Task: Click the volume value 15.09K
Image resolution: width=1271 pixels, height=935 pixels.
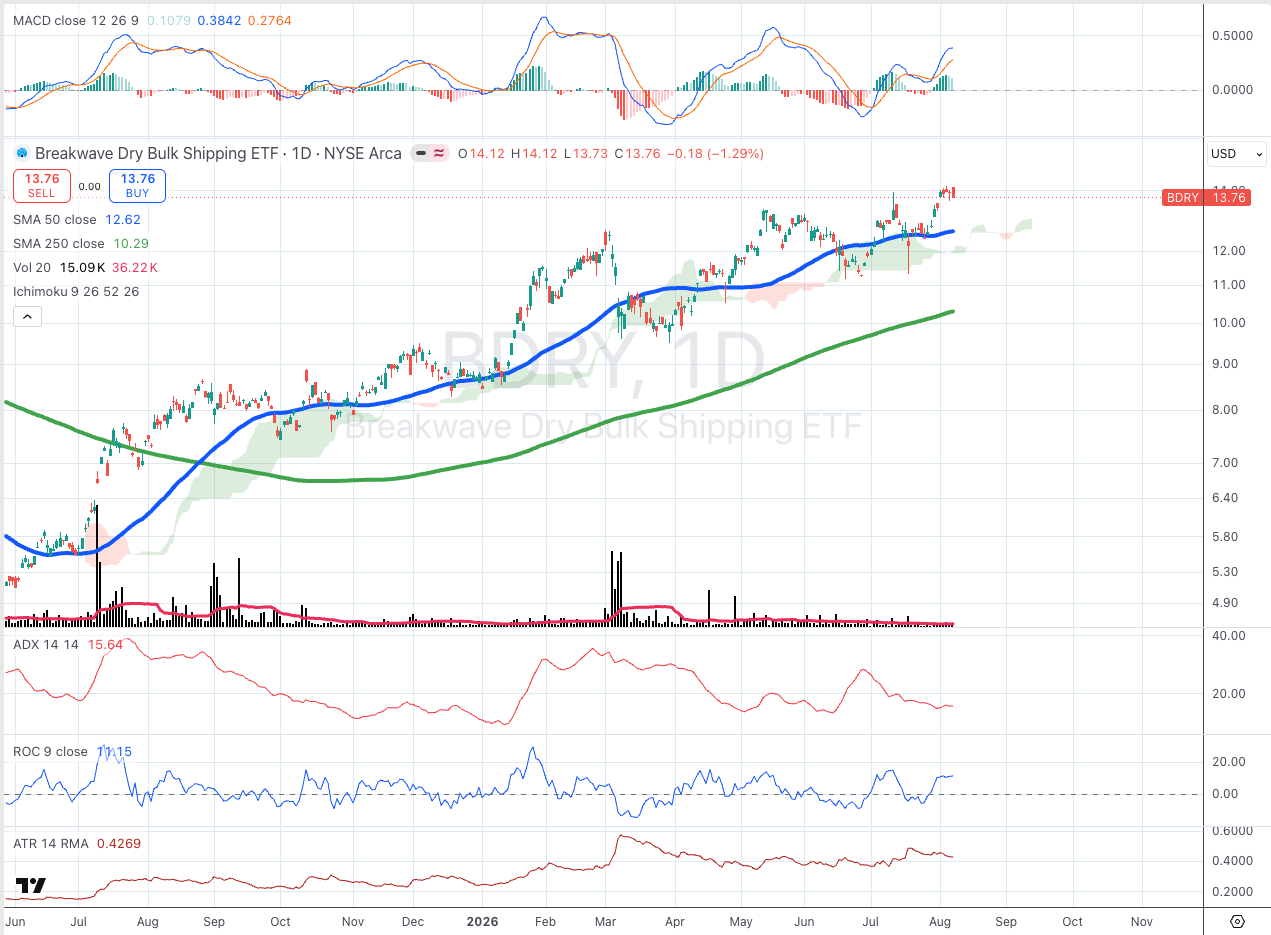Action: point(83,268)
